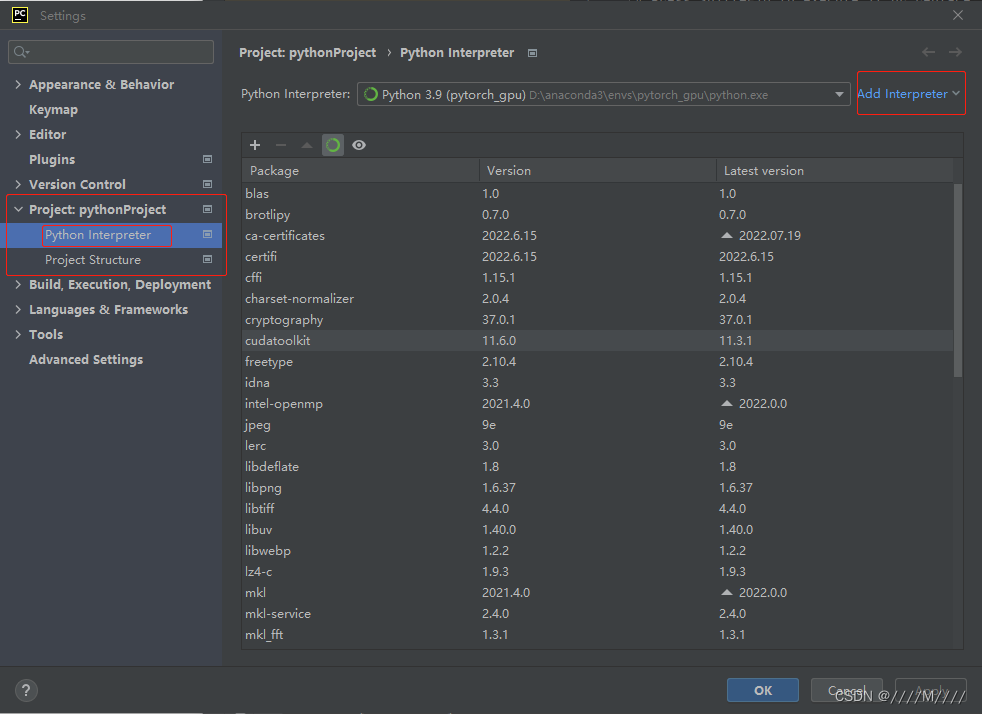This screenshot has height=714, width=982.
Task: Click in the settings search field
Action: (111, 52)
